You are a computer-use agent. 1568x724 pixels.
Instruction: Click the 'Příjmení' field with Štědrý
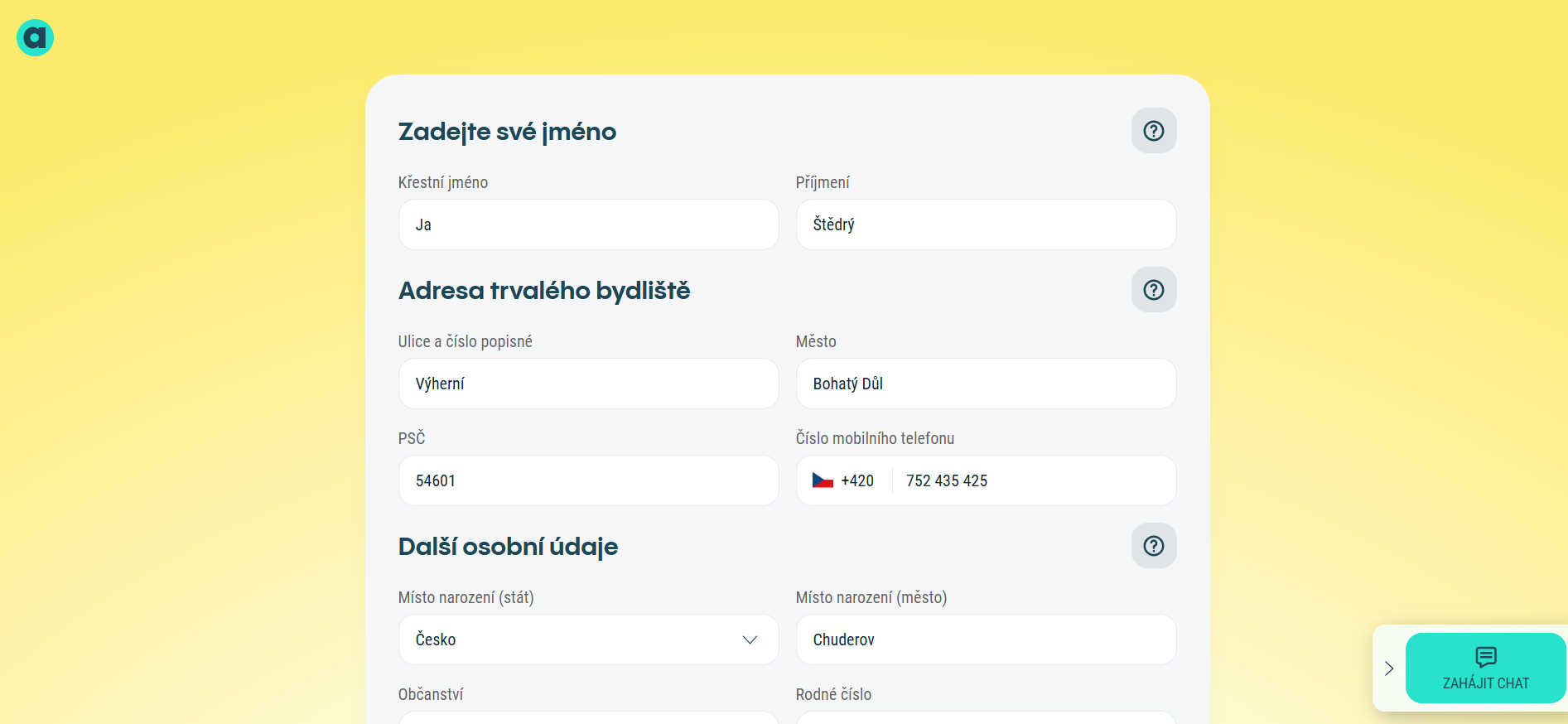(986, 224)
